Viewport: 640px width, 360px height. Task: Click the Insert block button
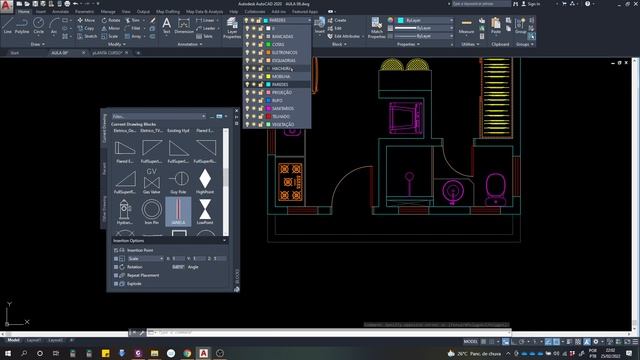[x=320, y=25]
